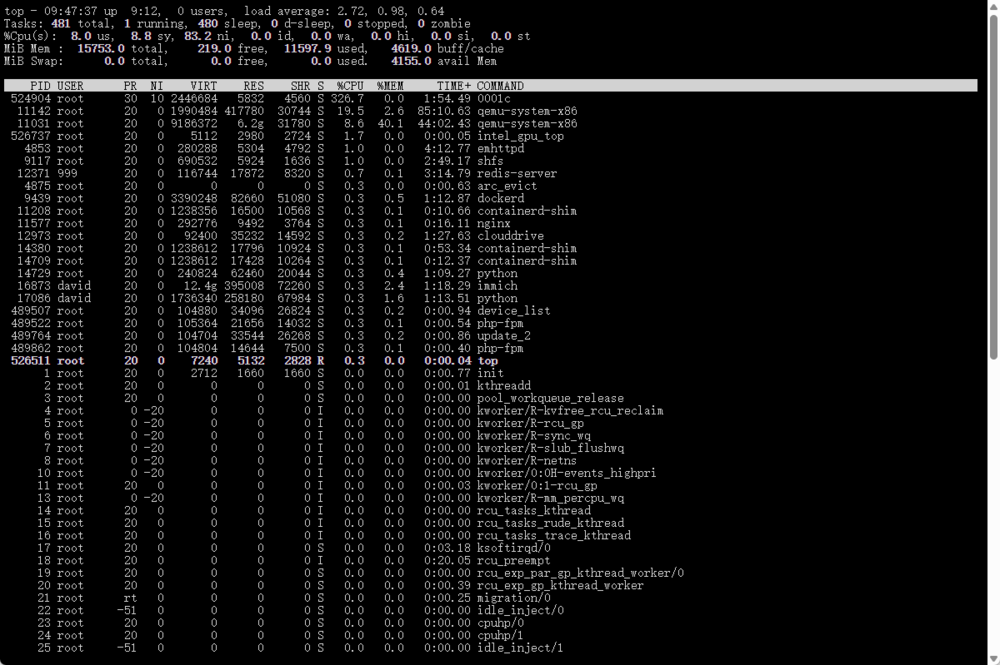This screenshot has height=665, width=1000.
Task: Click python command for PID 17086
Action: pos(497,298)
